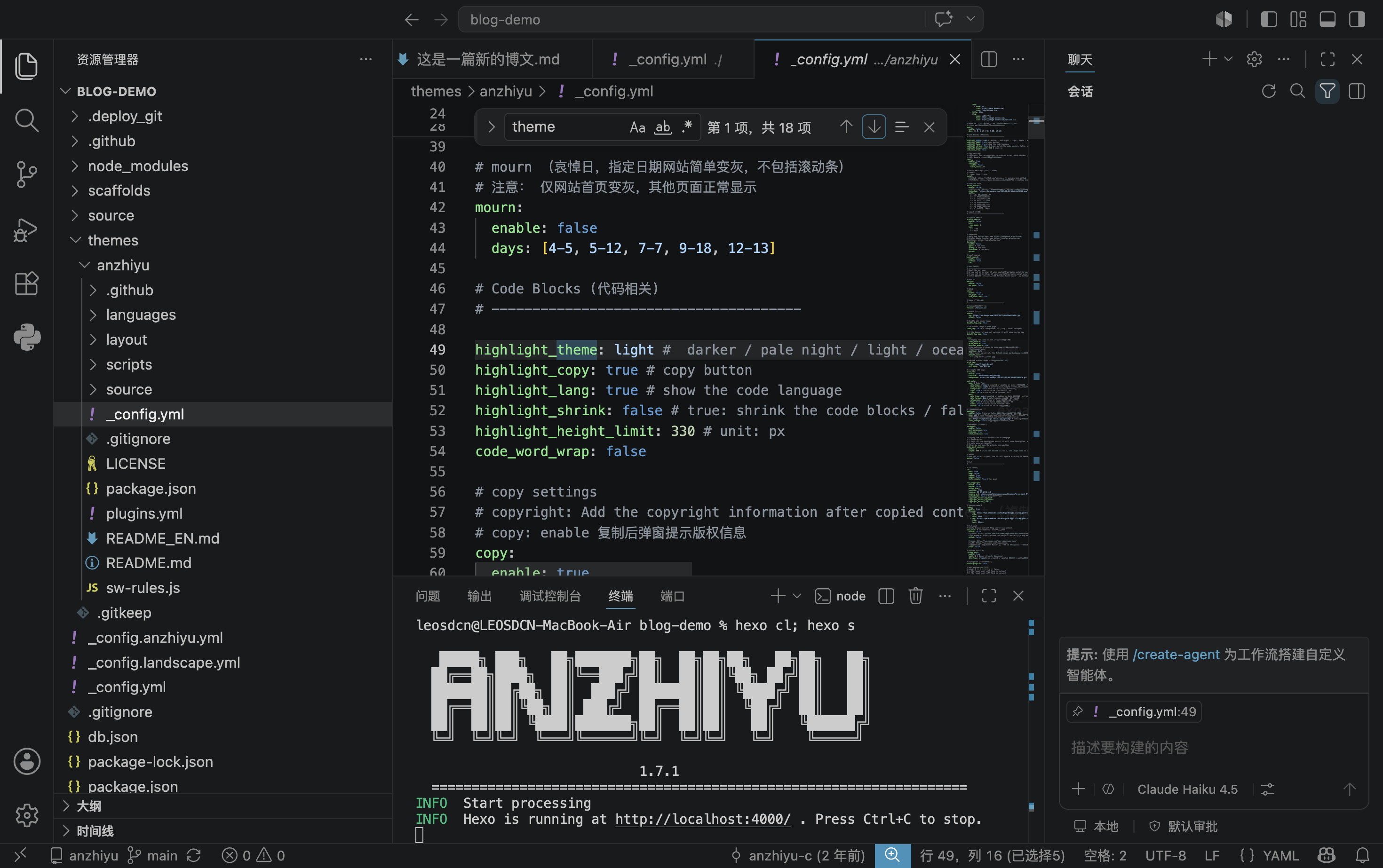
Task: Refresh the chat sessions list
Action: (1268, 91)
